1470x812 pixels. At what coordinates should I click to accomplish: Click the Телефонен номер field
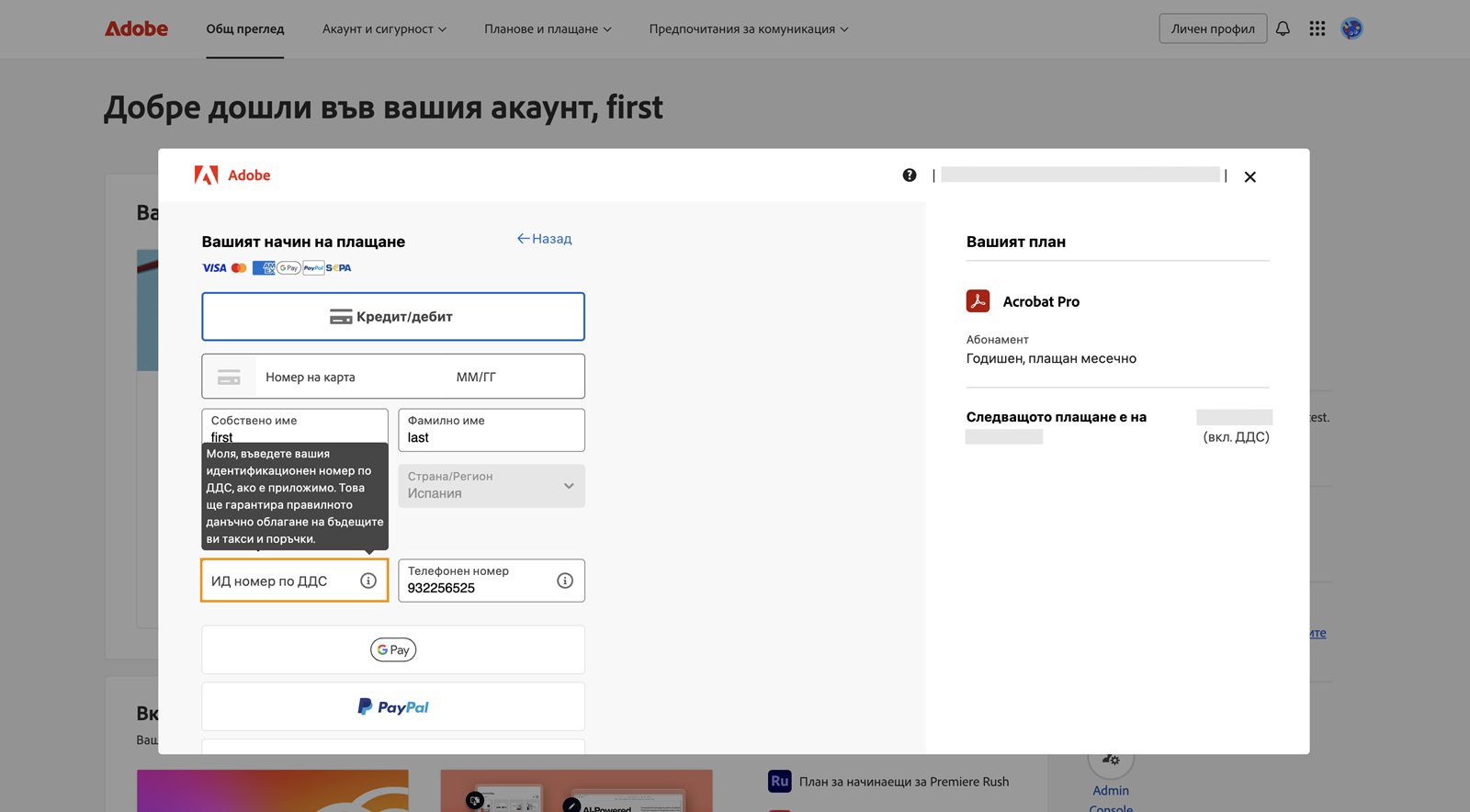pyautogui.click(x=492, y=581)
